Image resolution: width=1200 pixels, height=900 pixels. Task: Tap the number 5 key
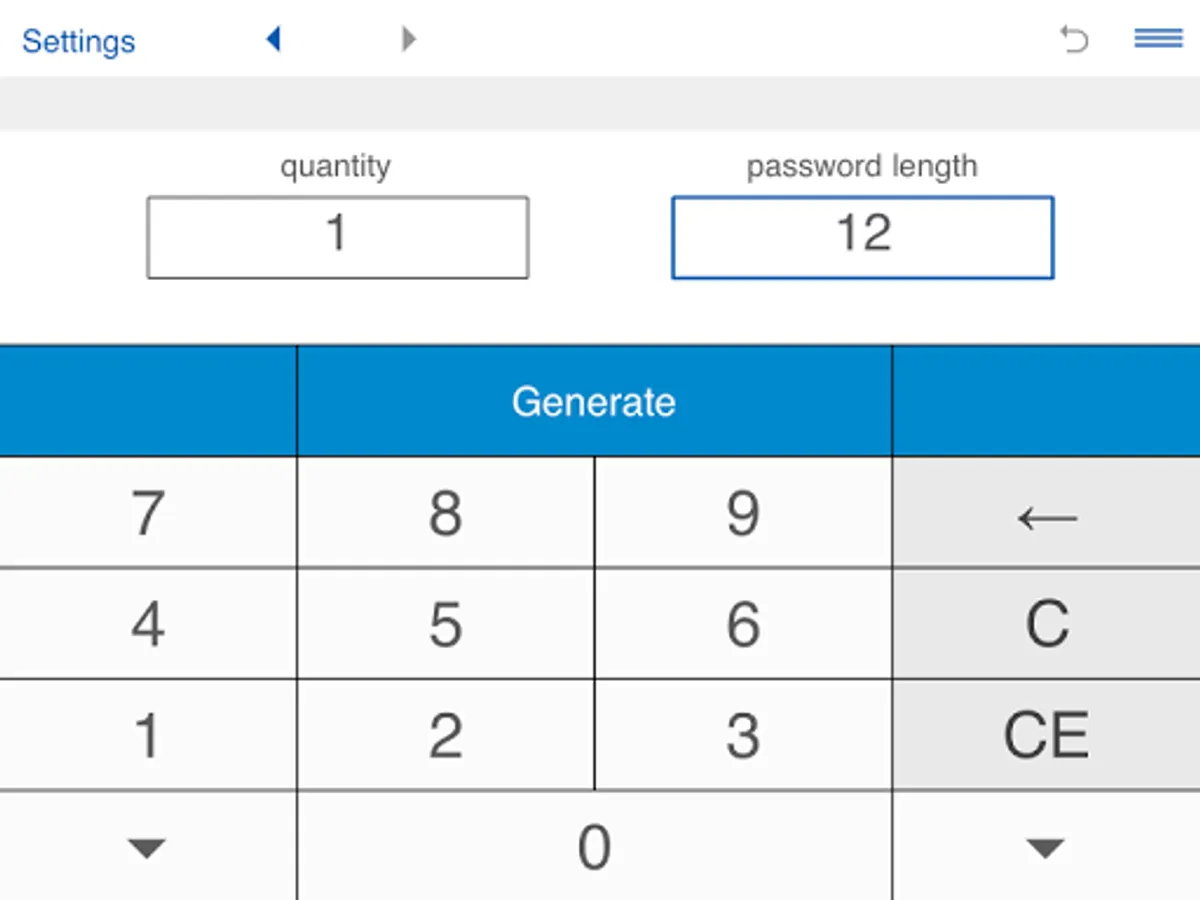tap(445, 624)
